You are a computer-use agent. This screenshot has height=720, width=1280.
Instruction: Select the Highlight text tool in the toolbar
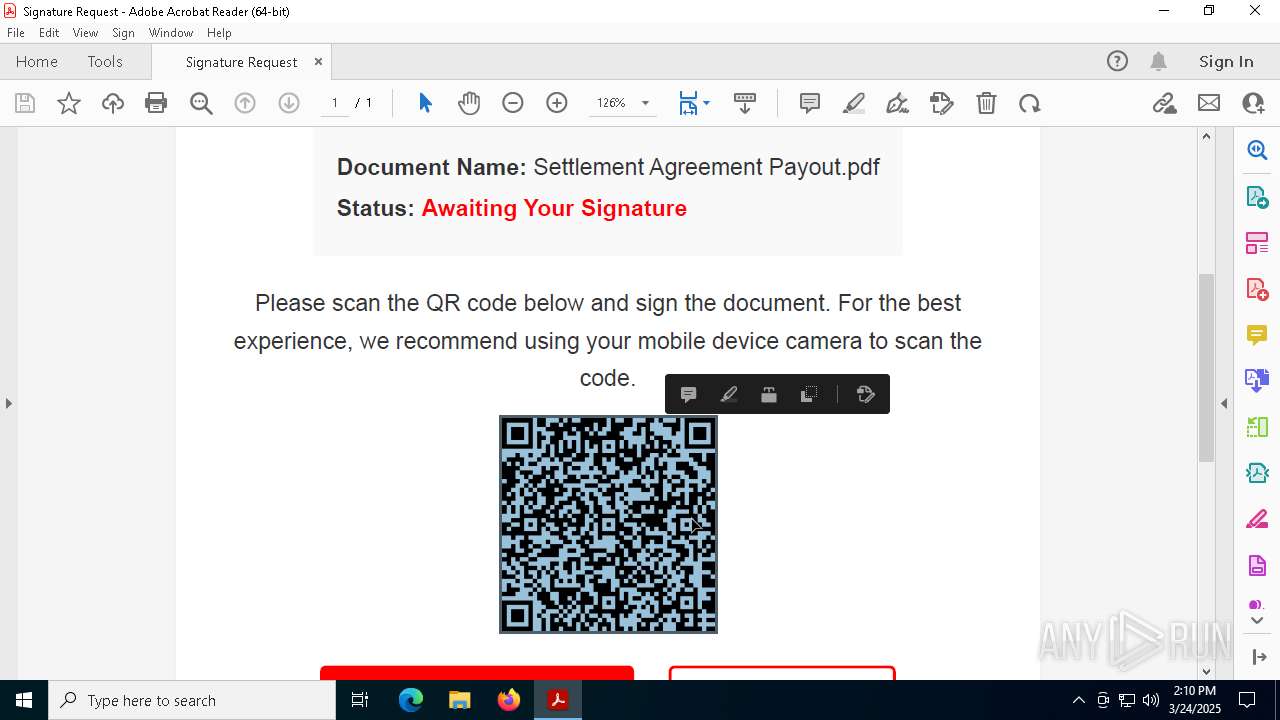[854, 103]
